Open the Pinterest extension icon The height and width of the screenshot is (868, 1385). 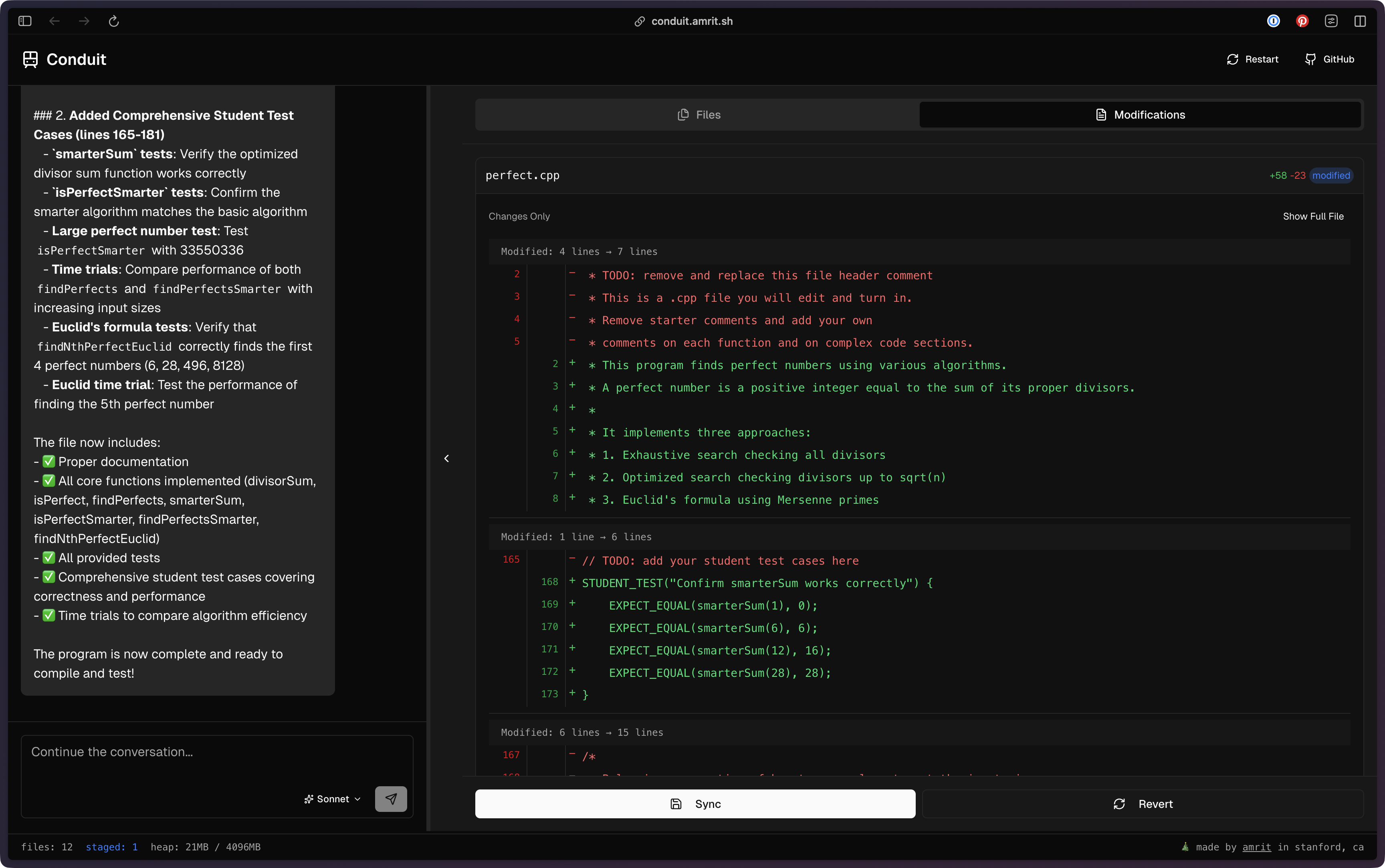coord(1302,21)
